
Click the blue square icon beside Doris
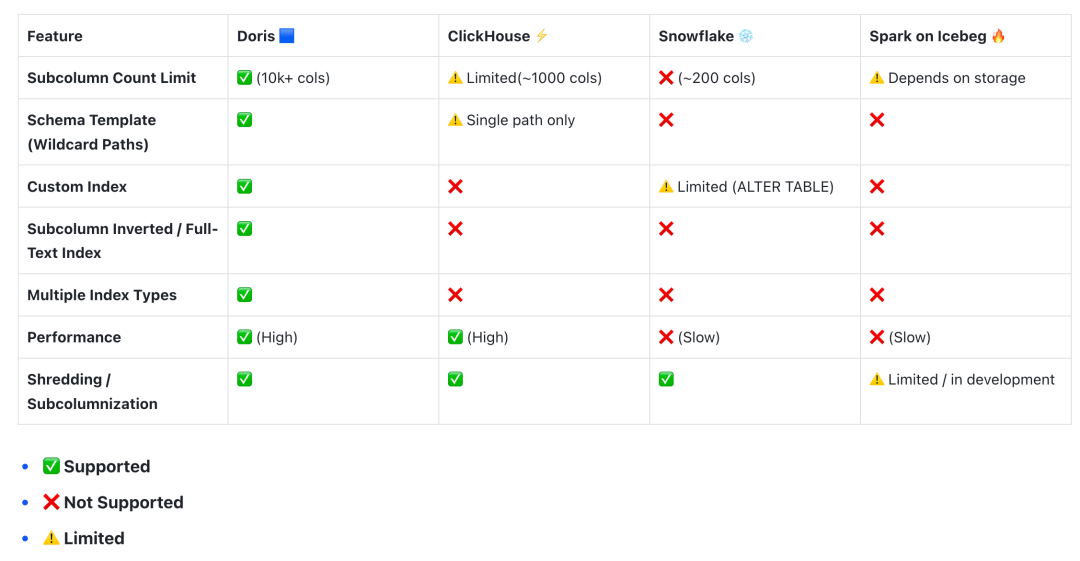pyautogui.click(x=287, y=36)
